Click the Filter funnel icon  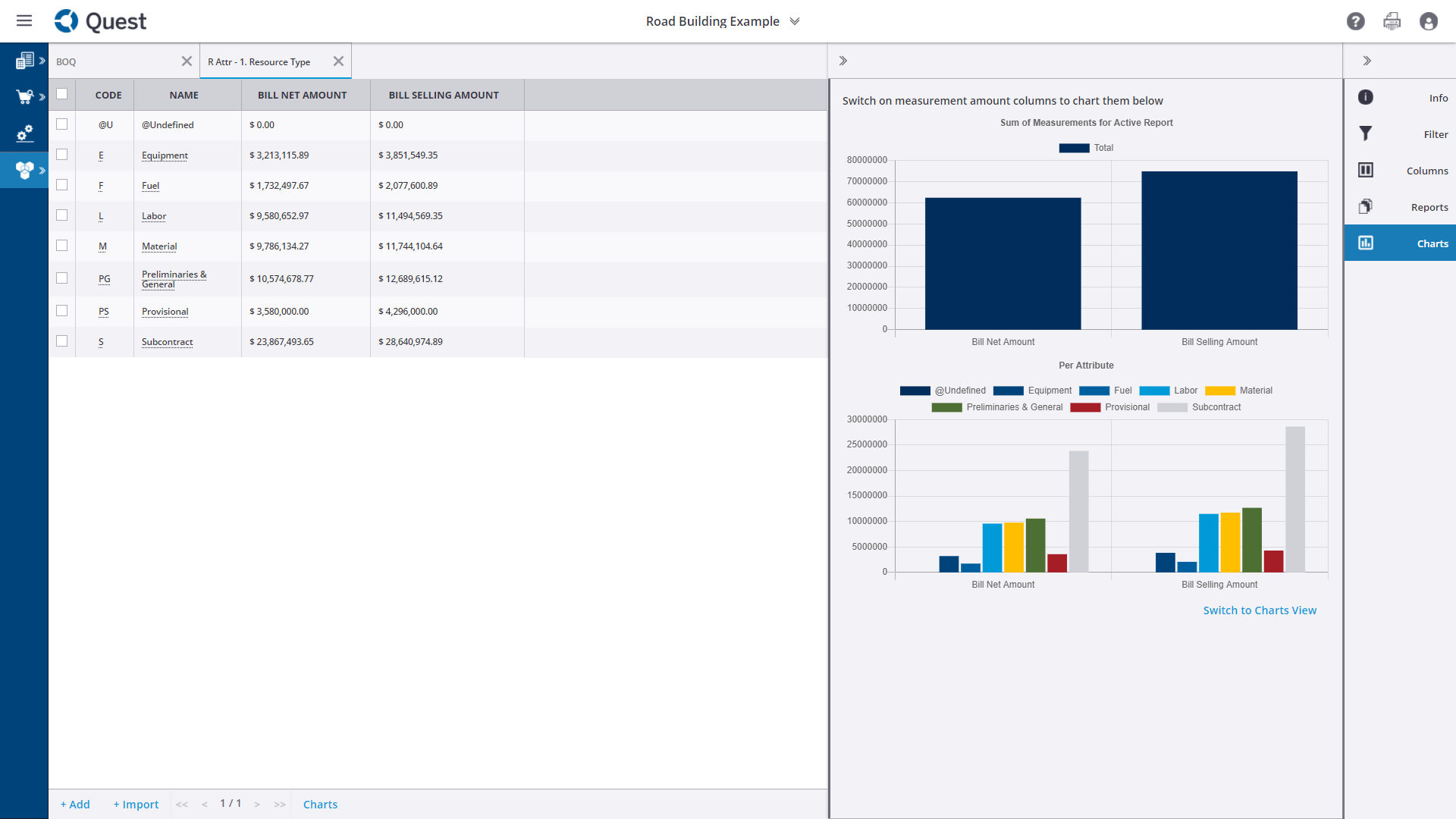[x=1365, y=134]
